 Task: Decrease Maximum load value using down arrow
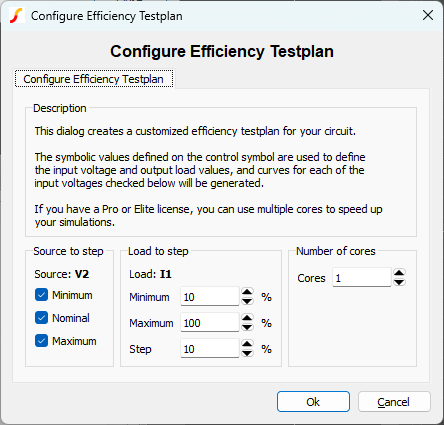[247, 327]
